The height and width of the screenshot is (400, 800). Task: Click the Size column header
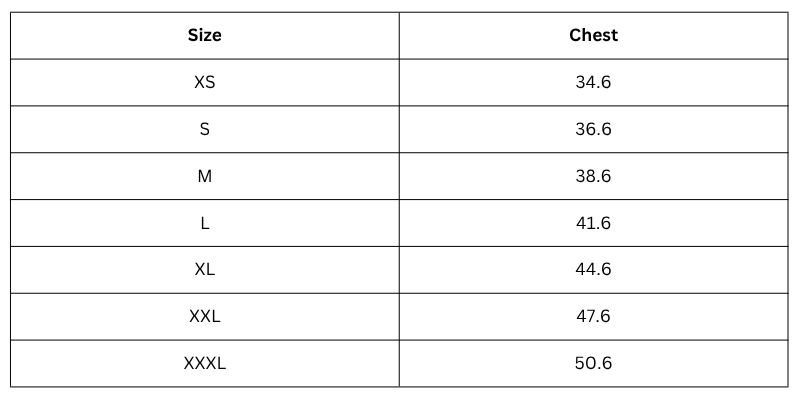tap(205, 35)
